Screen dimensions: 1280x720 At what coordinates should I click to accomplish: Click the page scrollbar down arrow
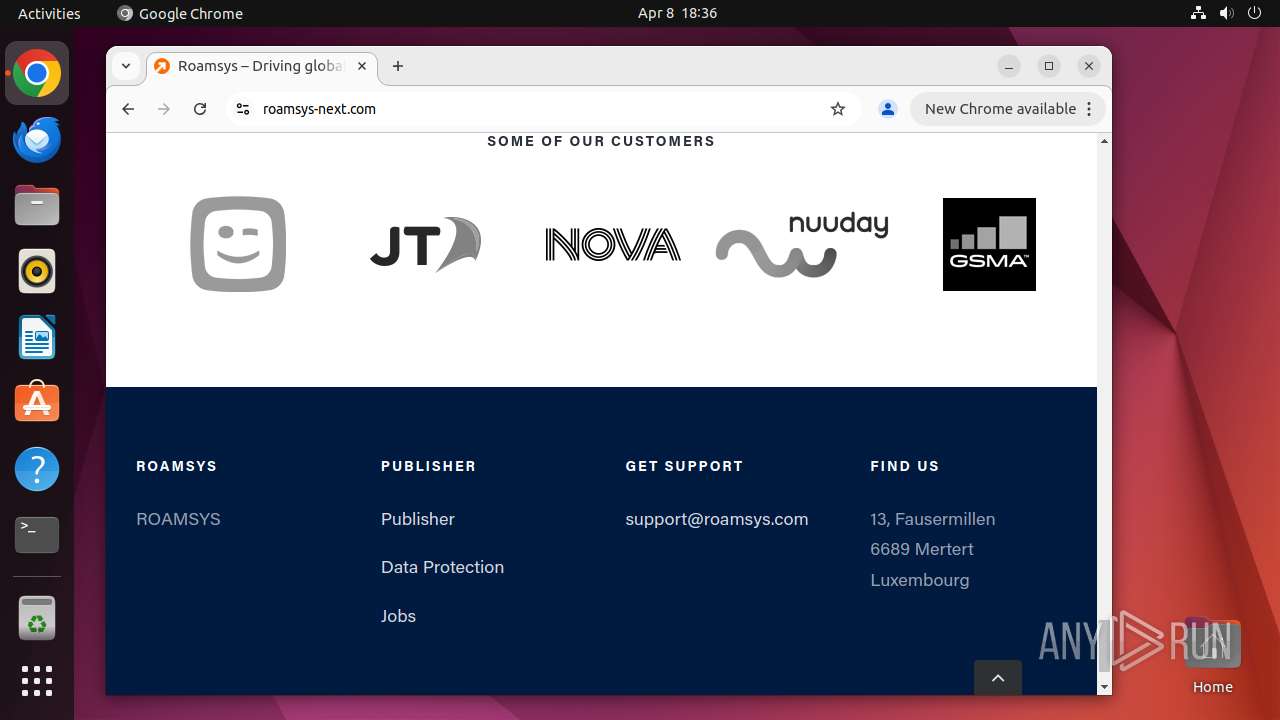tap(1104, 687)
